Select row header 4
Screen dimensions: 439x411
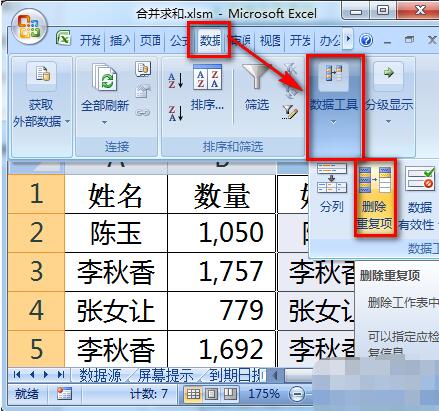coord(36,311)
